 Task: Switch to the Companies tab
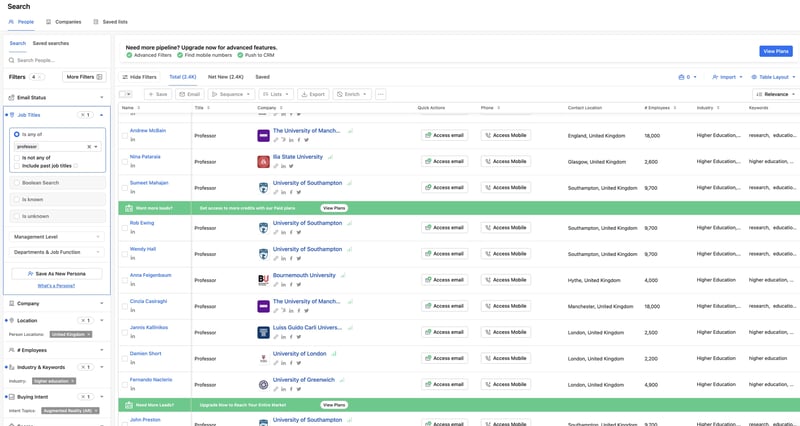click(x=64, y=22)
